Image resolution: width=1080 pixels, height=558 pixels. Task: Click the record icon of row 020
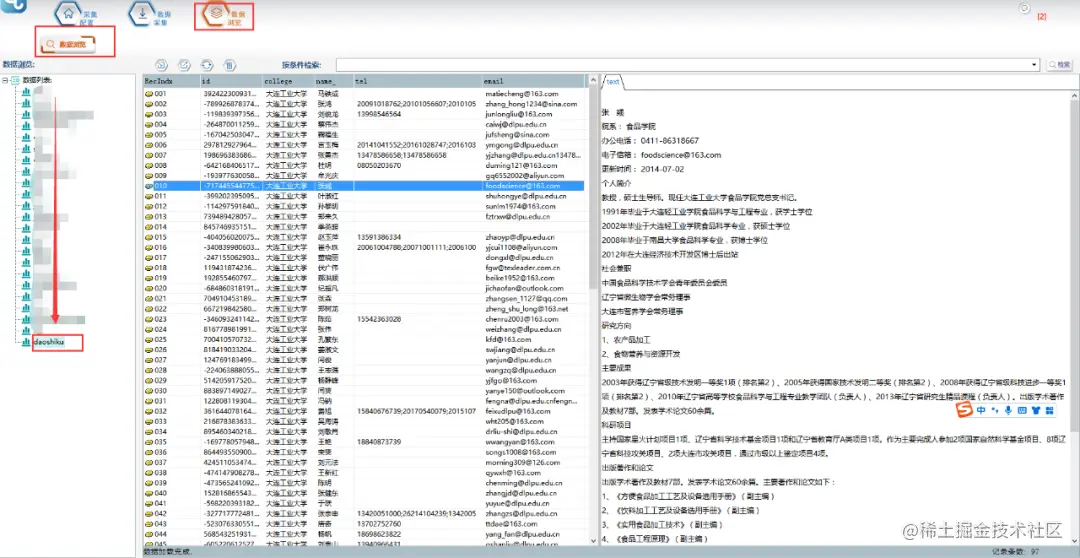pos(148,288)
